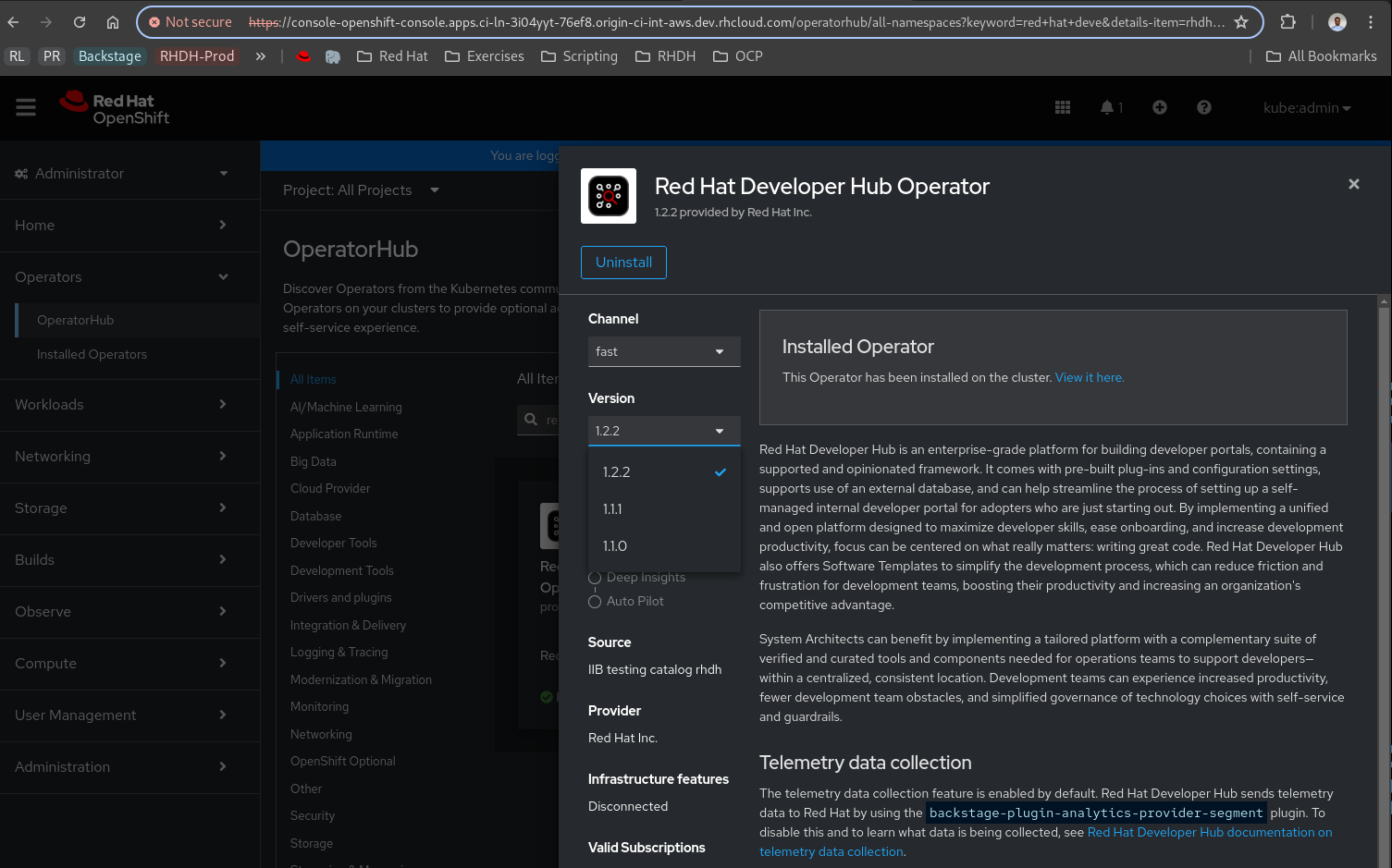Open the application launcher grid icon
The height and width of the screenshot is (868, 1392).
coord(1063,108)
